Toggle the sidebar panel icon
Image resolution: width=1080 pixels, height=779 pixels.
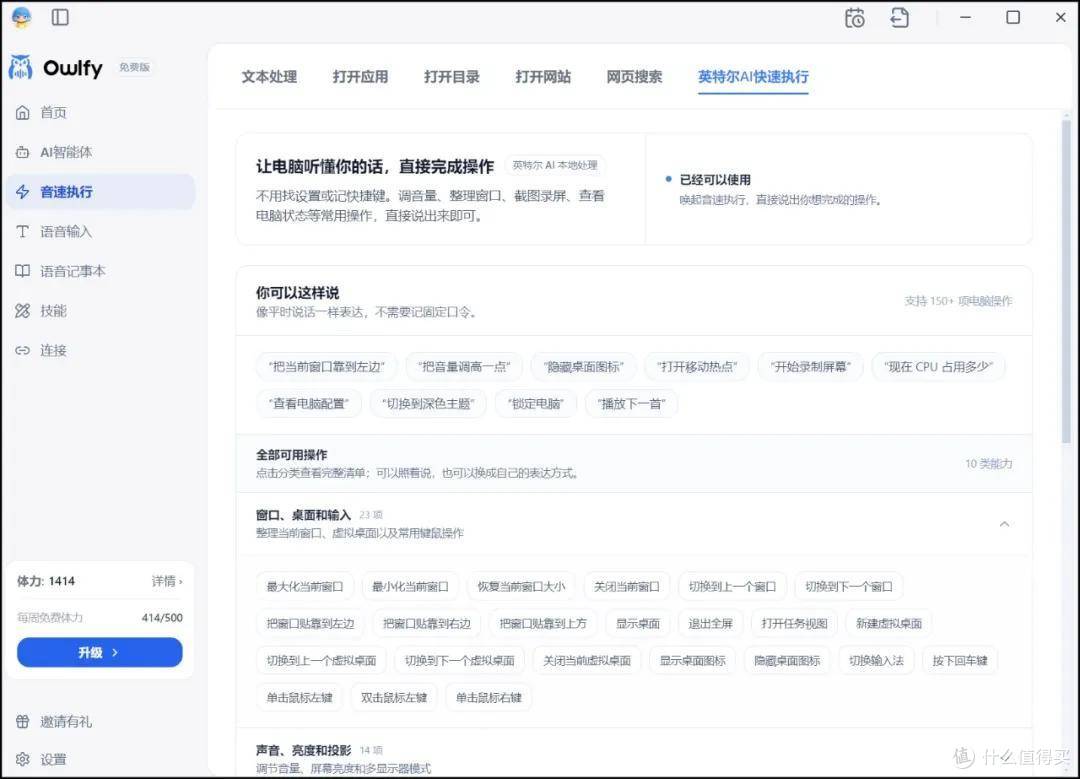pyautogui.click(x=61, y=17)
